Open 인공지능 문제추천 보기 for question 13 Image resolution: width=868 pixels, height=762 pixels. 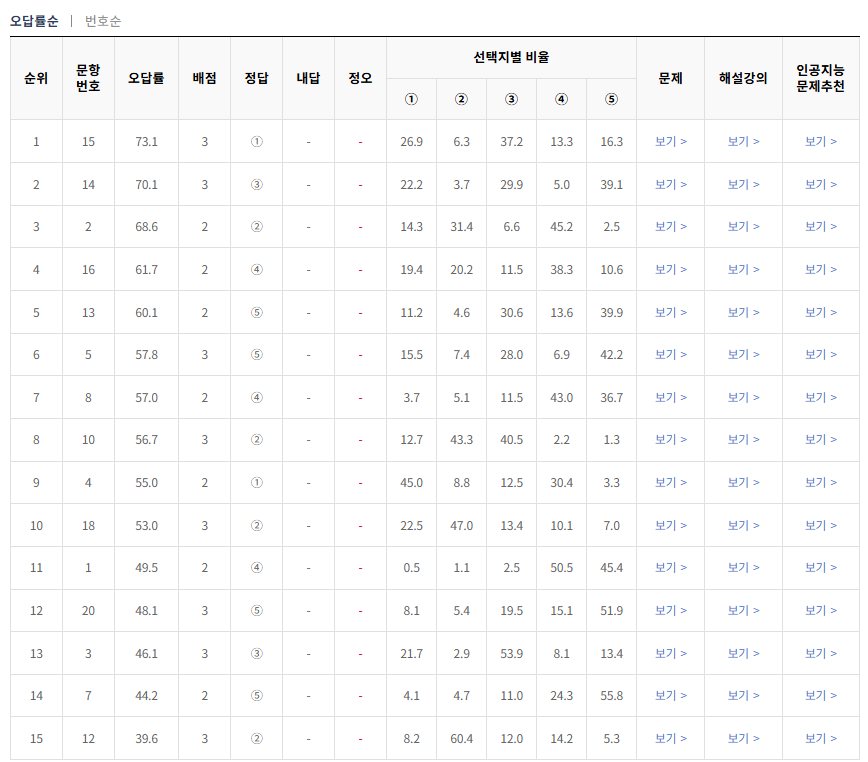(821, 312)
